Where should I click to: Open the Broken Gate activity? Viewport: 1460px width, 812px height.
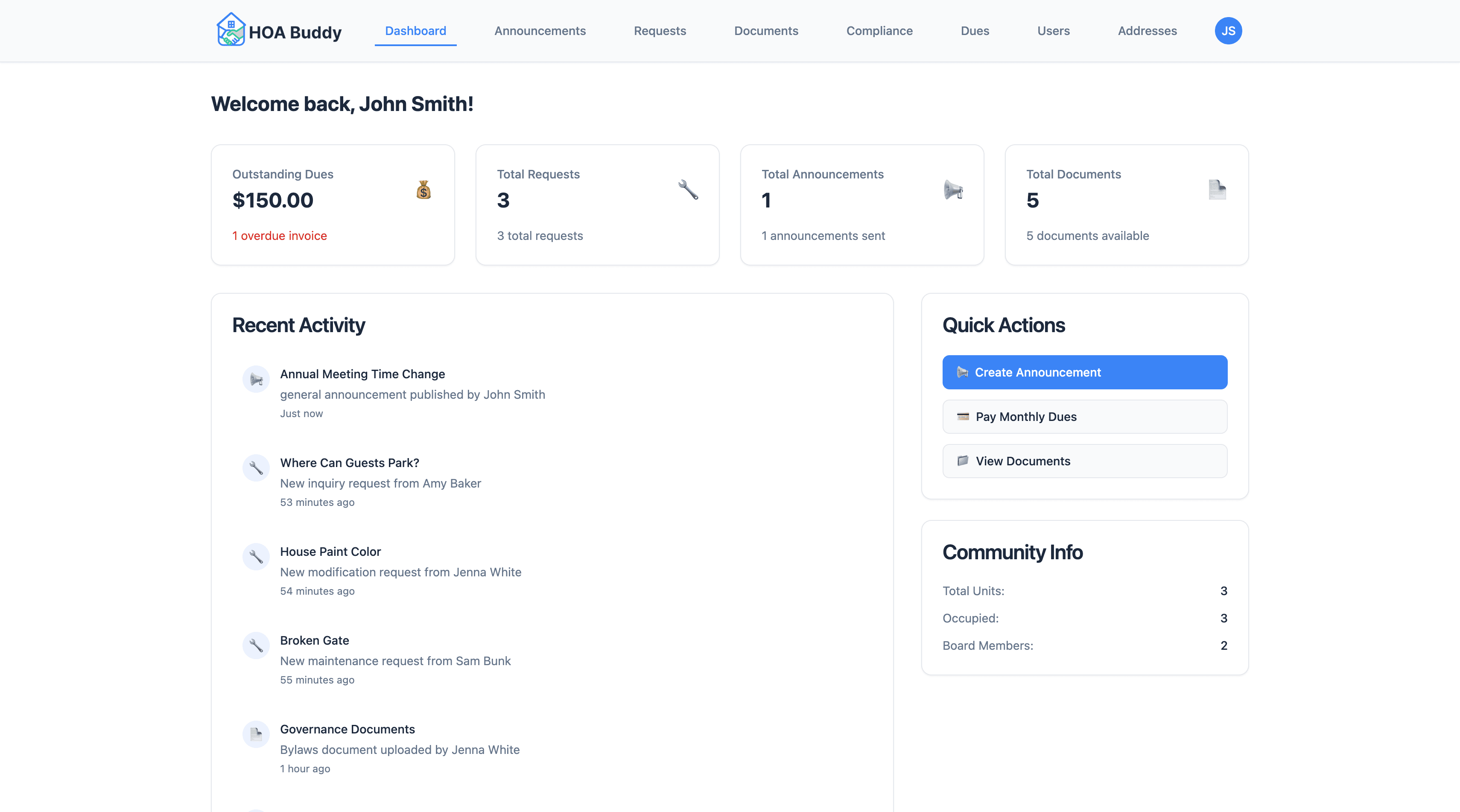pos(315,640)
